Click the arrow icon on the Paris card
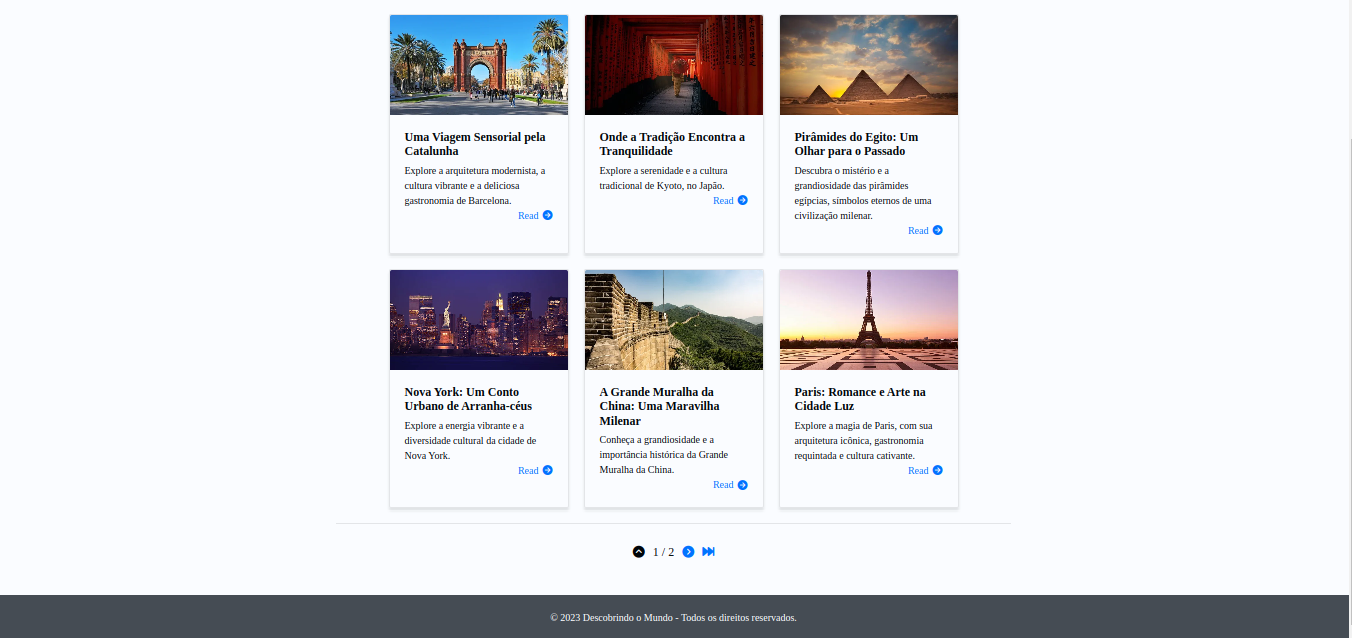This screenshot has width=1352, height=638. click(x=938, y=471)
